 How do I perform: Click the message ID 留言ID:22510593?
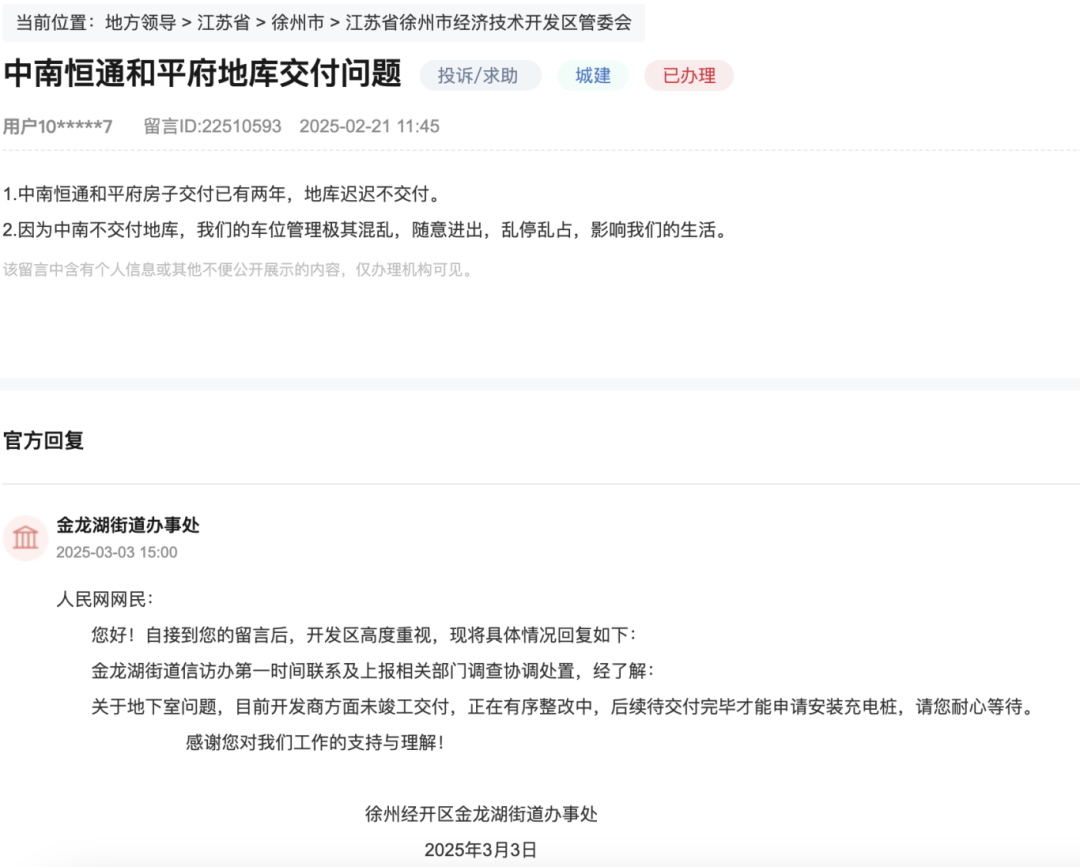coord(212,127)
